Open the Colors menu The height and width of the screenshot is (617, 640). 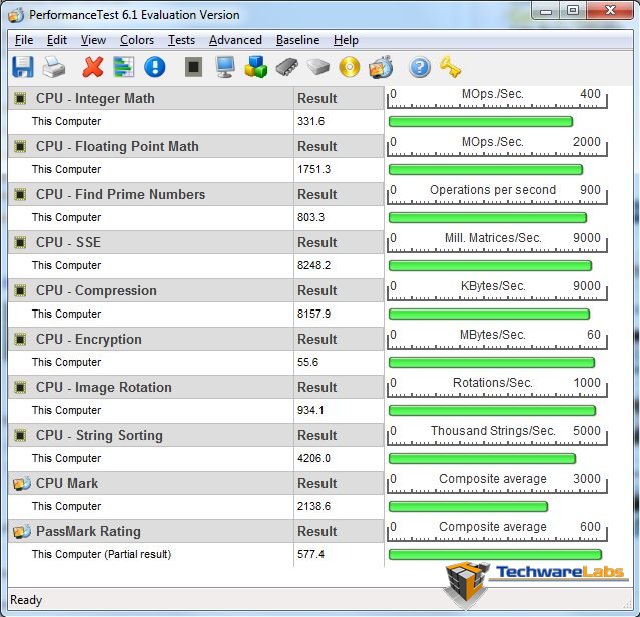point(137,40)
